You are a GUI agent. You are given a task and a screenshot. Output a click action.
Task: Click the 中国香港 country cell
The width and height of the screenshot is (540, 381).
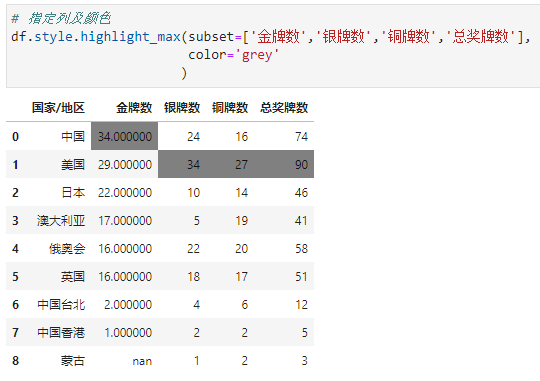pos(61,332)
